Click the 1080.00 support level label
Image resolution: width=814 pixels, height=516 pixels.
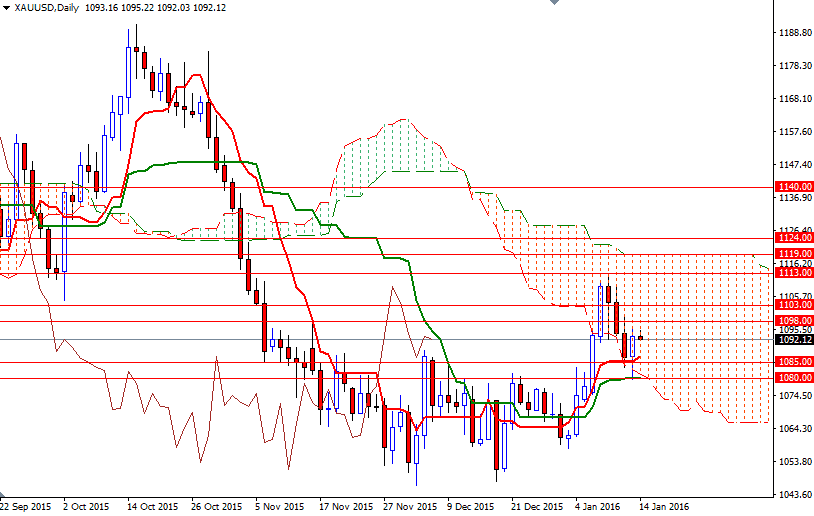[794, 377]
